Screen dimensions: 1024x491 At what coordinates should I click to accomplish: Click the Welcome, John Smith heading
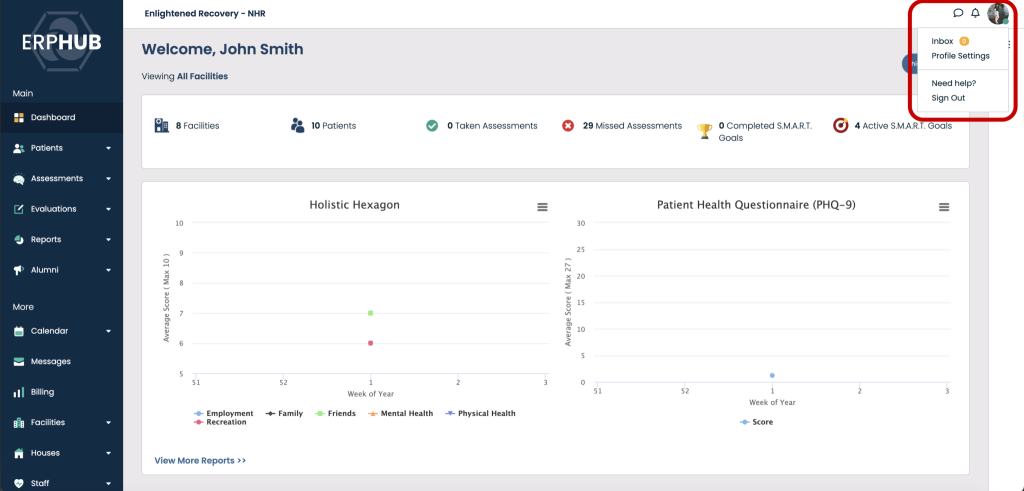pos(223,49)
